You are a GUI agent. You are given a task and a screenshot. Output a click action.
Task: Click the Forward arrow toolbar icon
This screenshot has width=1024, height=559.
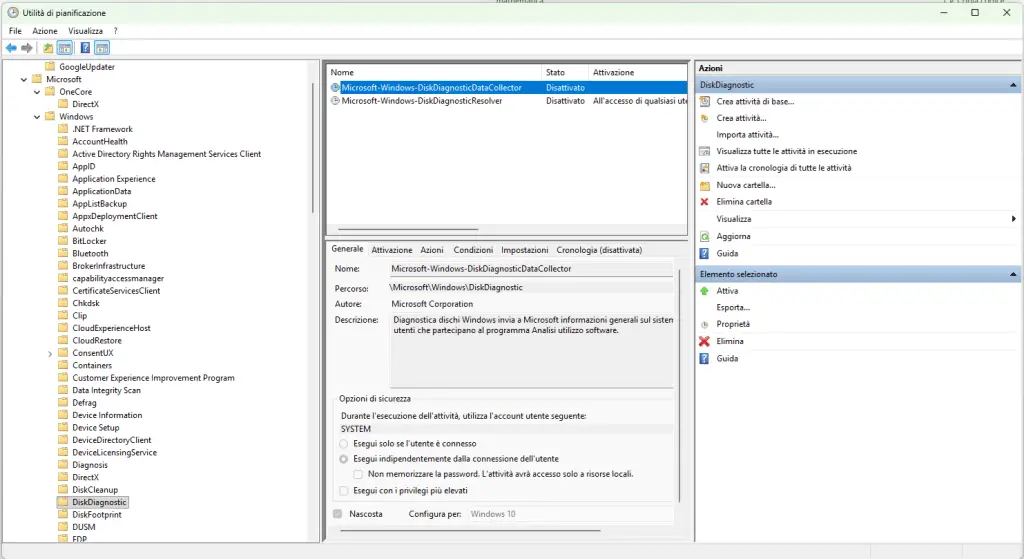pyautogui.click(x=27, y=48)
